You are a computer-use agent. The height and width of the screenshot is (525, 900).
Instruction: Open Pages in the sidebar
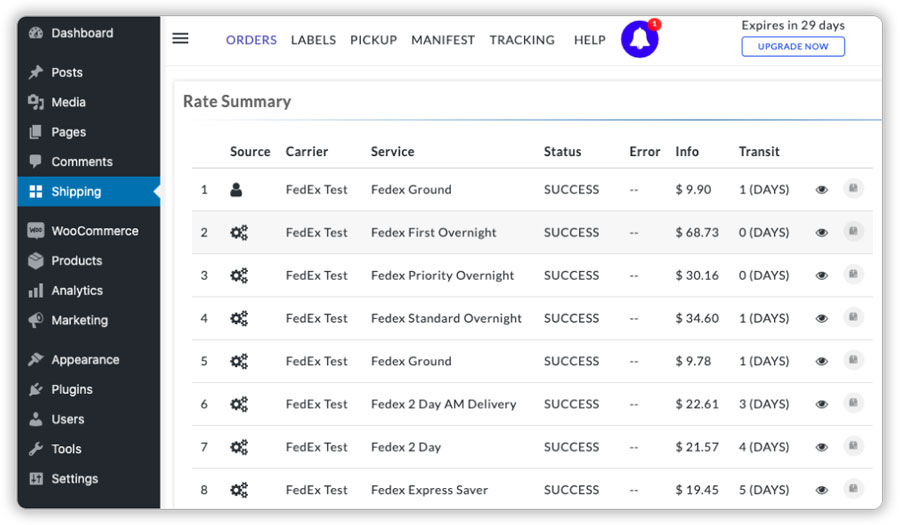(x=88, y=132)
